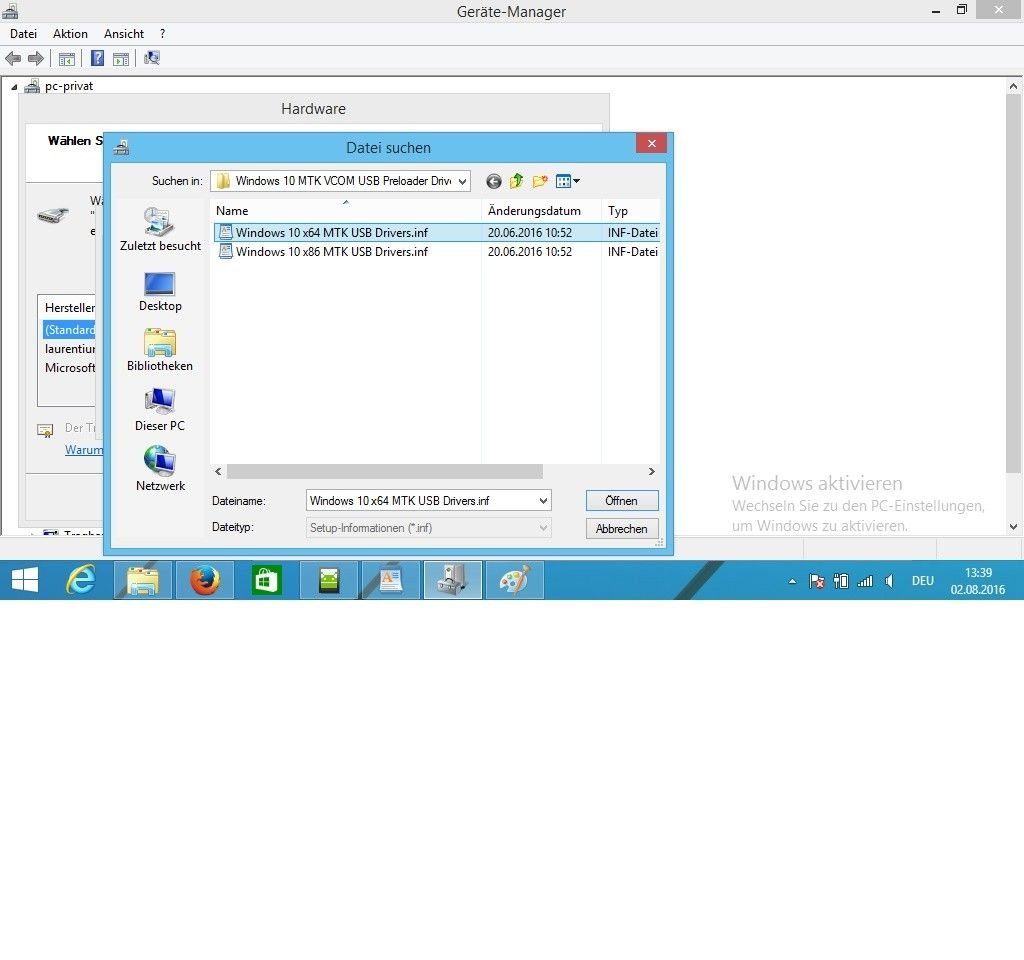Viewport: 1024px width, 960px height.
Task: Open the Windows Start button
Action: [25, 580]
